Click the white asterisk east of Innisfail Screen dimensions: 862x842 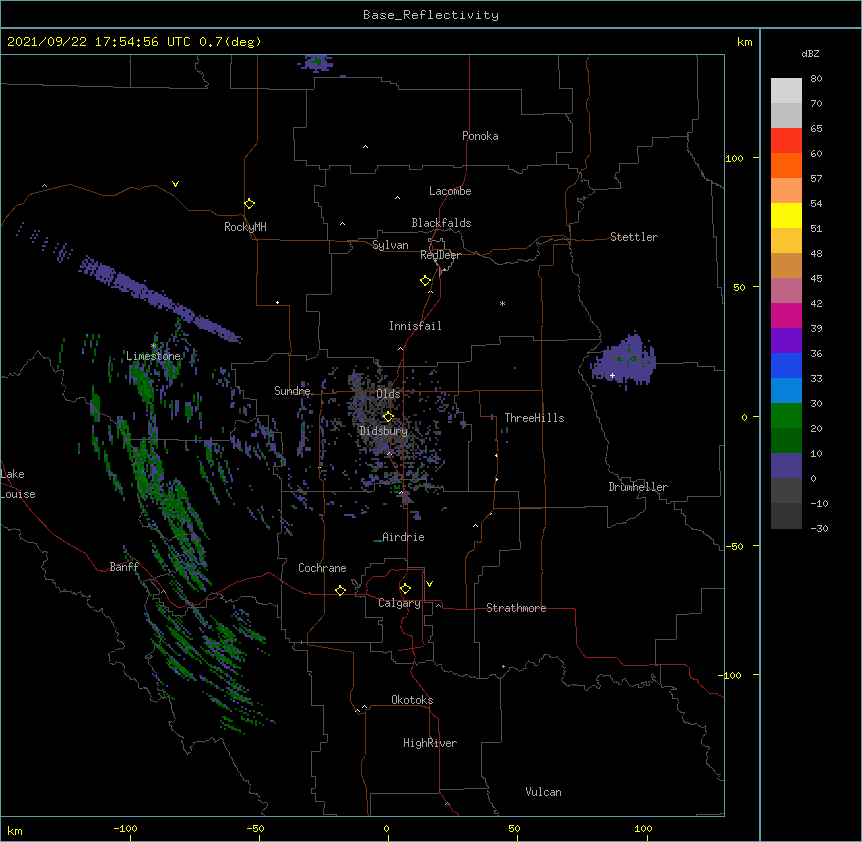[502, 303]
